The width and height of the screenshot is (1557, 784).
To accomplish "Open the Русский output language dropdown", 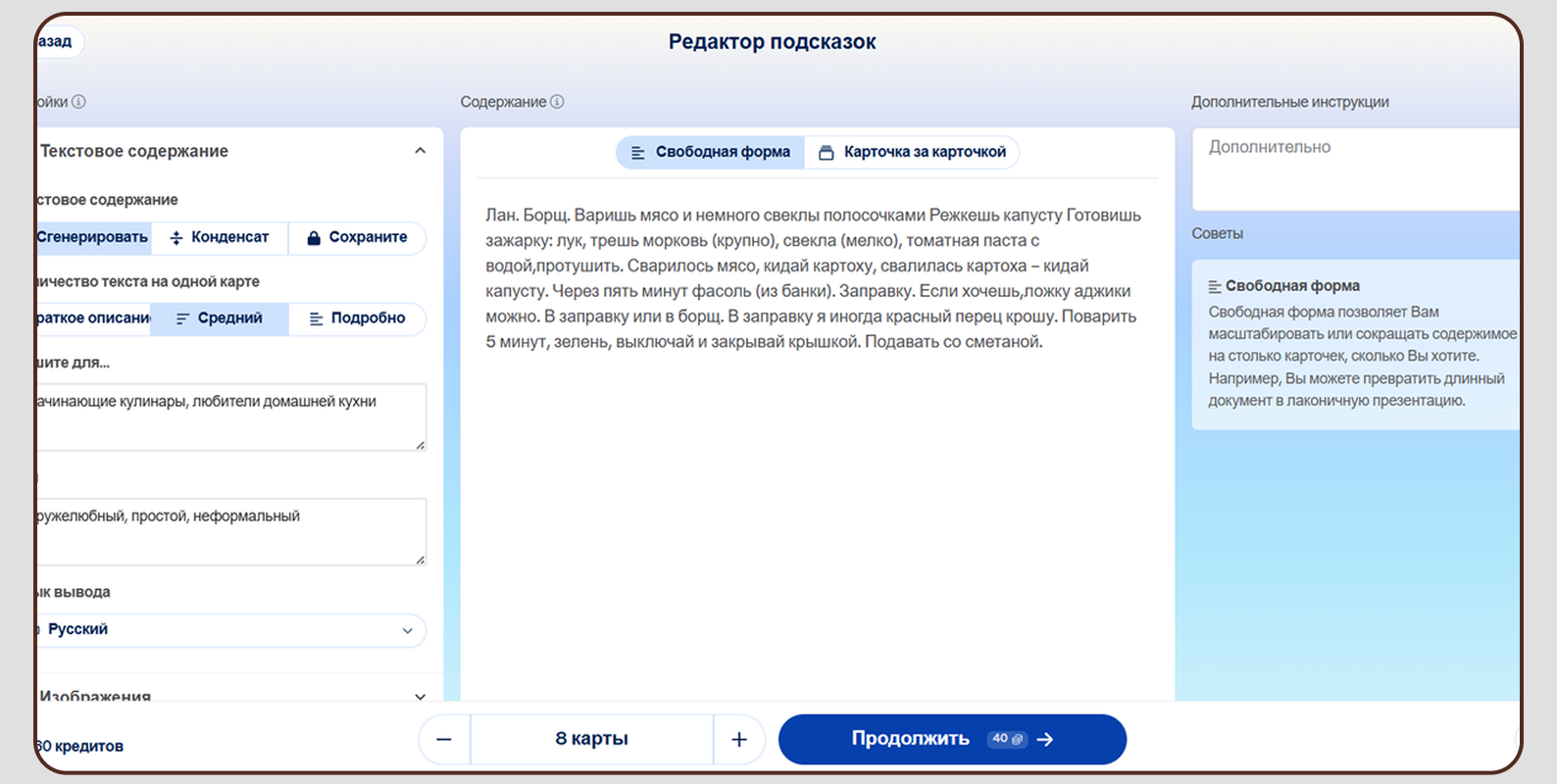I will click(x=230, y=630).
